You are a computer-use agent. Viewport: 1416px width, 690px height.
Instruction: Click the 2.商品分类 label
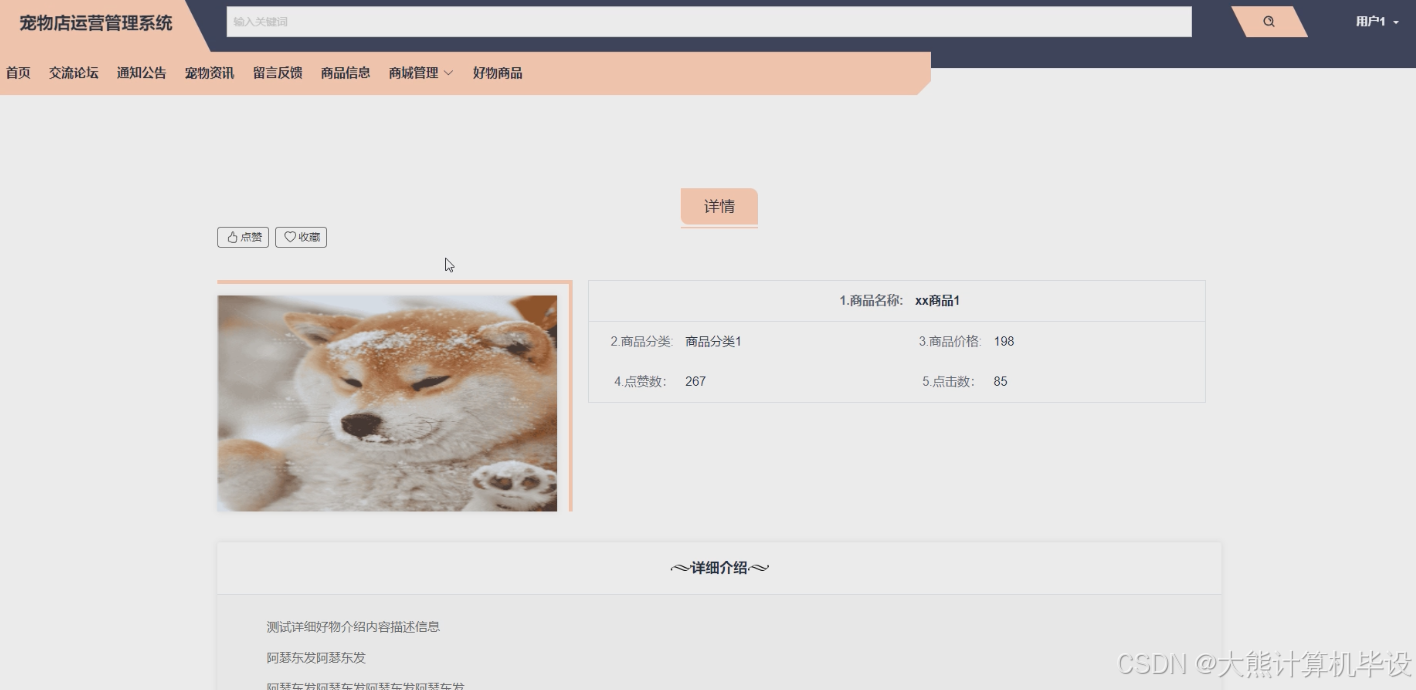tap(642, 342)
